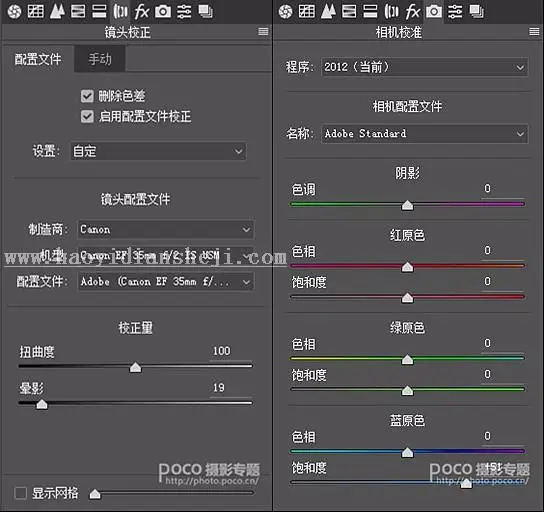This screenshot has width=545, height=512.
Task: Open the Snapshots icon in the right 相机校准 panel
Action: (x=477, y=11)
